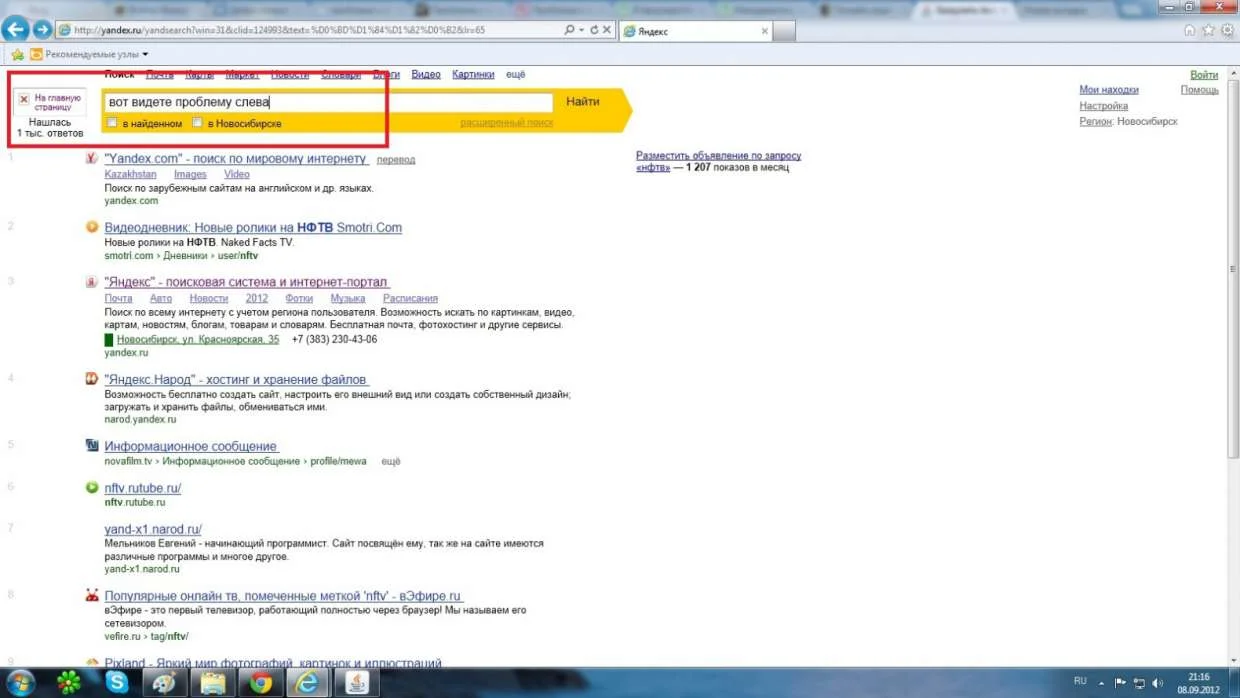Screen dimensions: 1240x698
Task: Expand ещё next to profile/mewa
Action: tap(391, 462)
